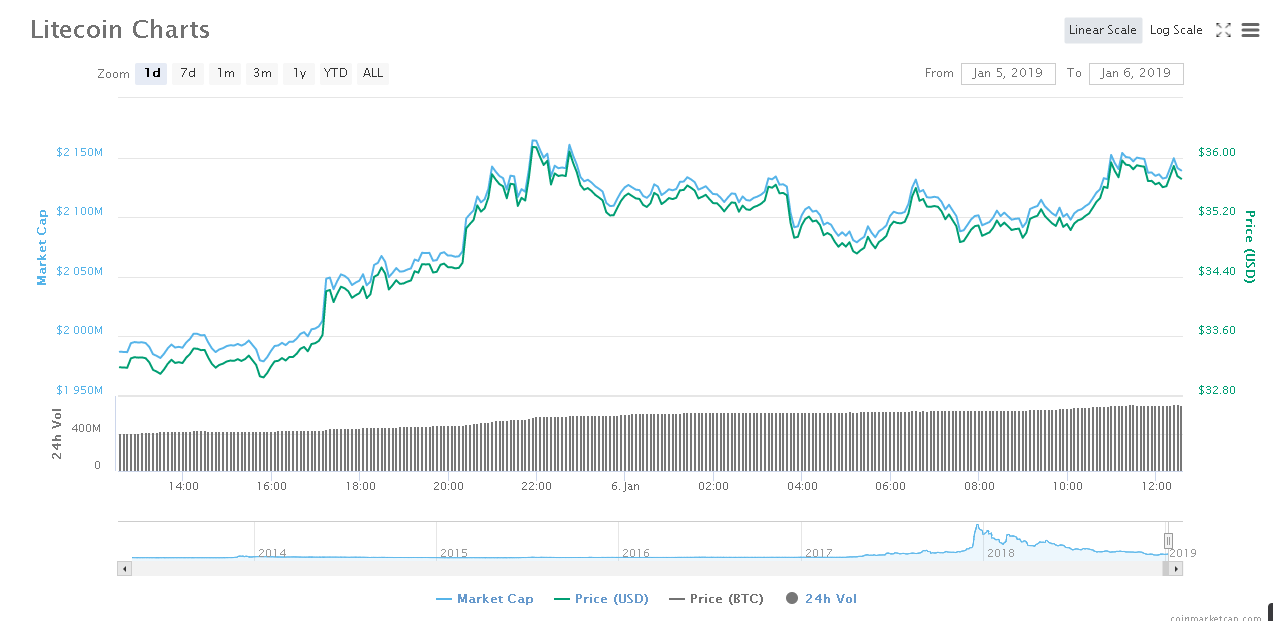
Task: Open the chart hamburger menu
Action: (1250, 30)
